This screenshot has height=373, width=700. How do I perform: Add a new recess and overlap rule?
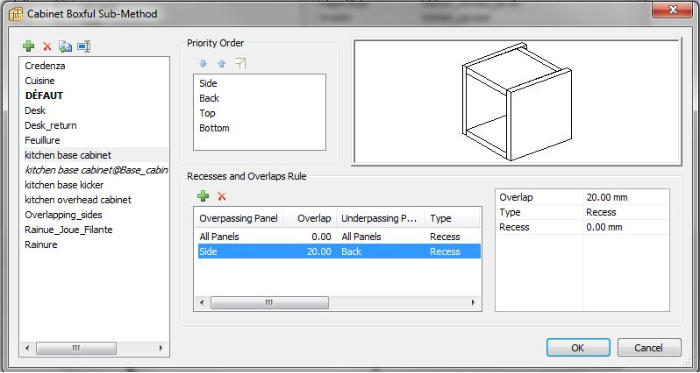pos(203,196)
